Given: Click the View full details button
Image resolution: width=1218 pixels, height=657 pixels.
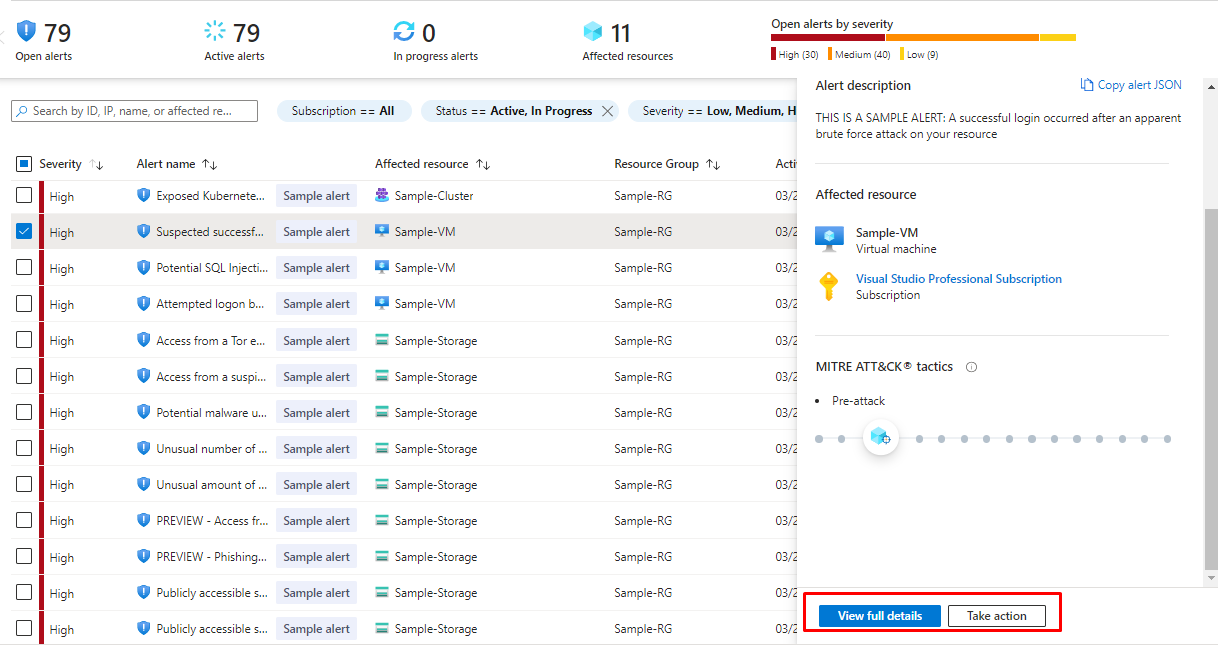Looking at the screenshot, I should tap(879, 616).
